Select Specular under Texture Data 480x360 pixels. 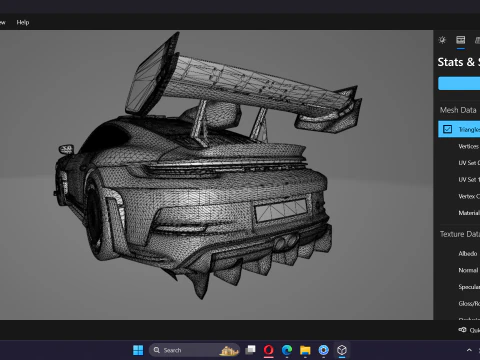(469, 287)
